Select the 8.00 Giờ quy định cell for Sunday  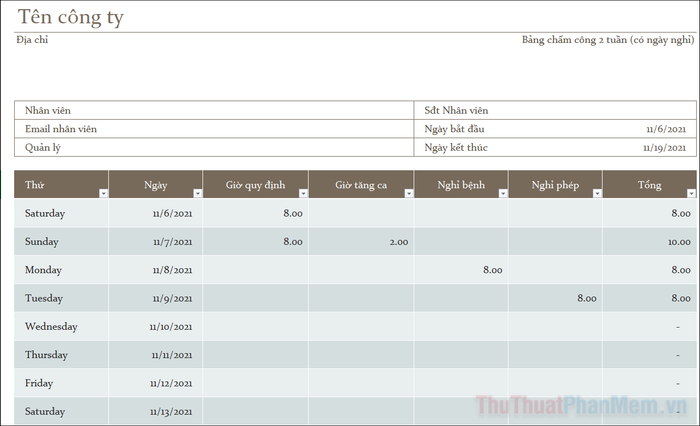coord(255,242)
